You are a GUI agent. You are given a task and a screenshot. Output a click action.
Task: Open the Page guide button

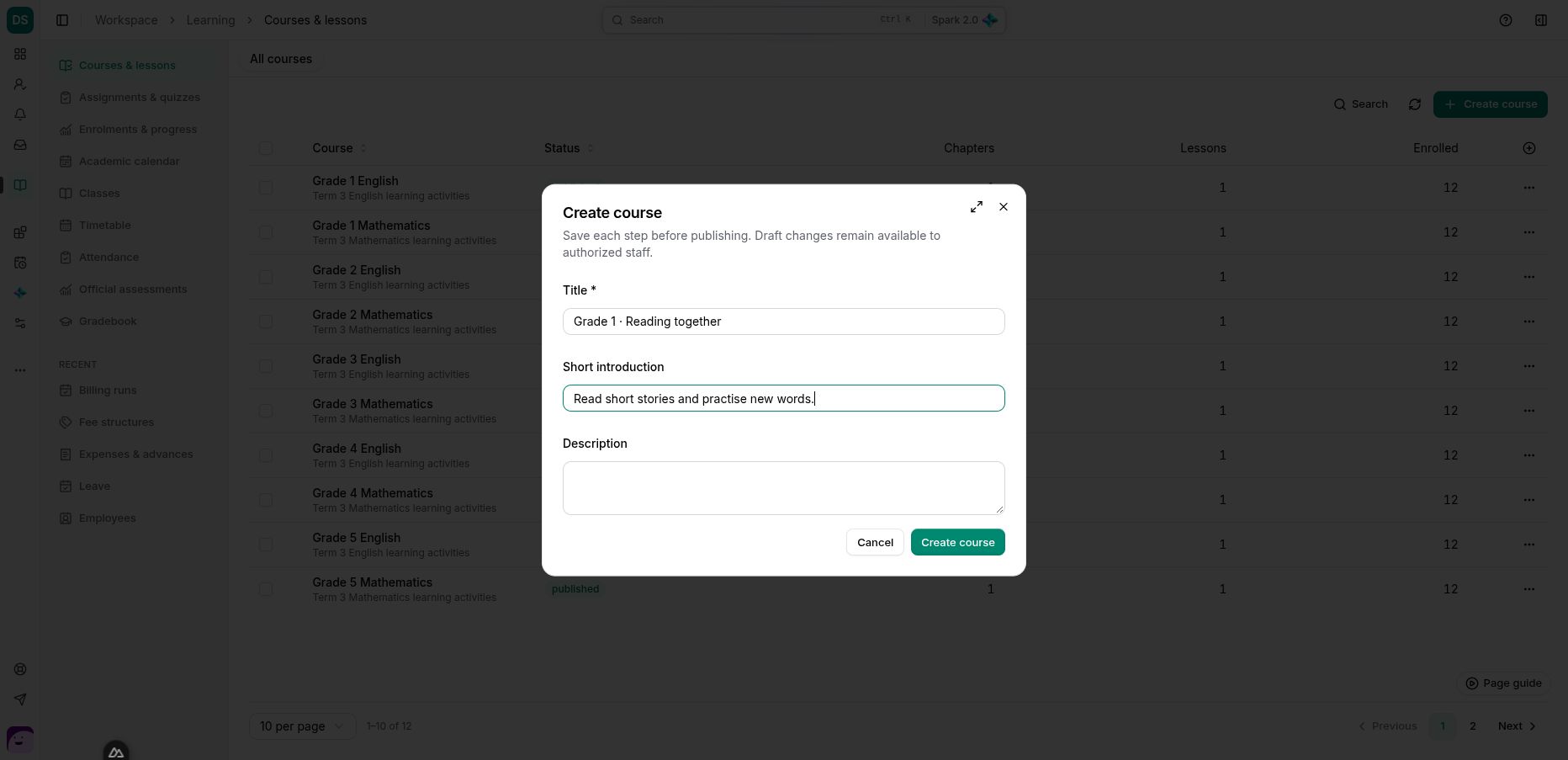tap(1503, 683)
